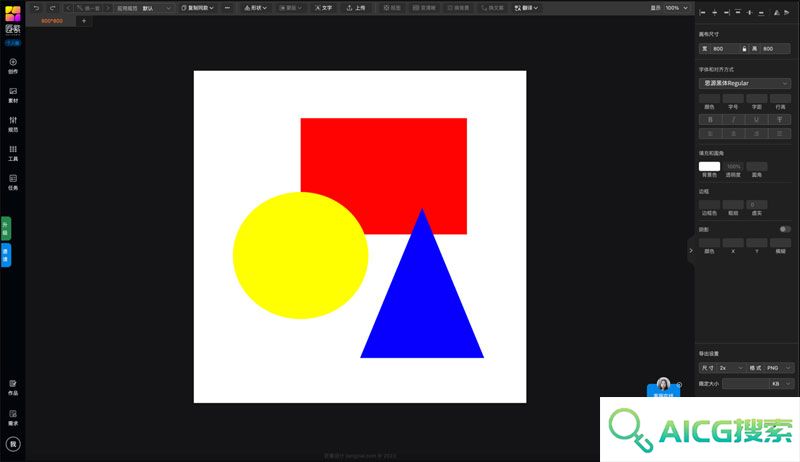Align objects to the left edge

pyautogui.click(x=703, y=12)
